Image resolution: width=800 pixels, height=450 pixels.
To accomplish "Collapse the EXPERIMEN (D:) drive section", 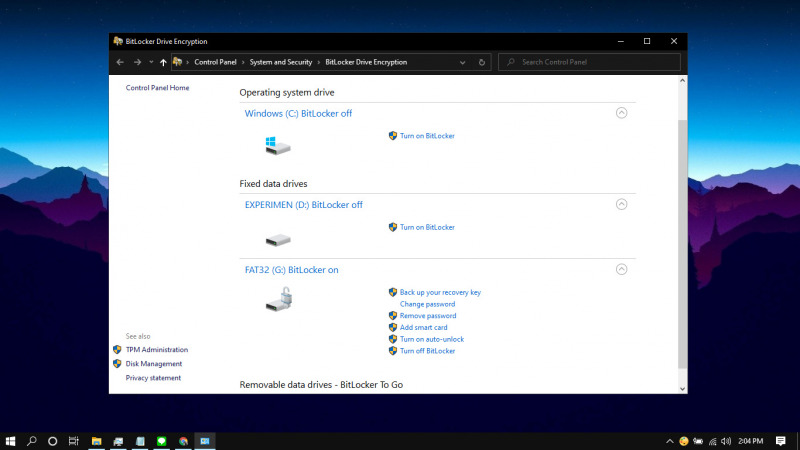I will pyautogui.click(x=621, y=204).
